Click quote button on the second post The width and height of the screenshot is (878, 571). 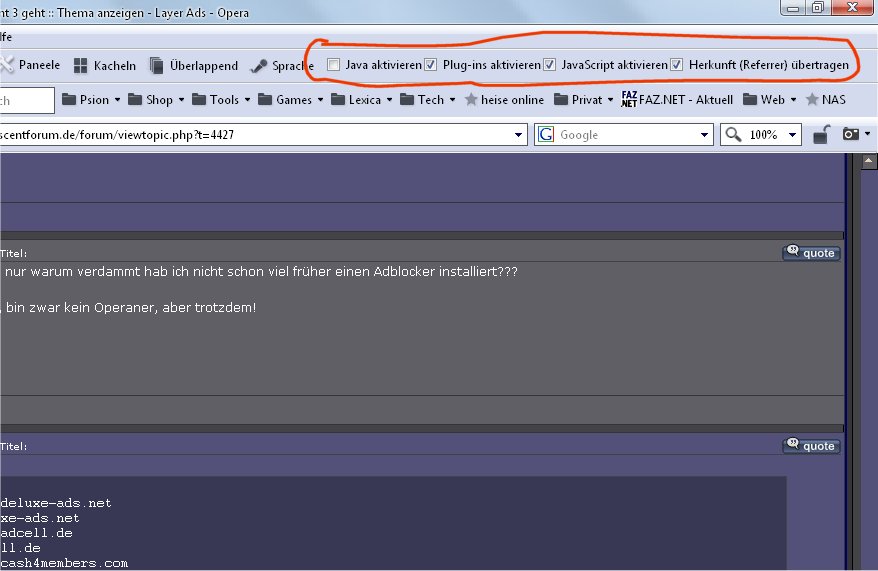(x=811, y=446)
